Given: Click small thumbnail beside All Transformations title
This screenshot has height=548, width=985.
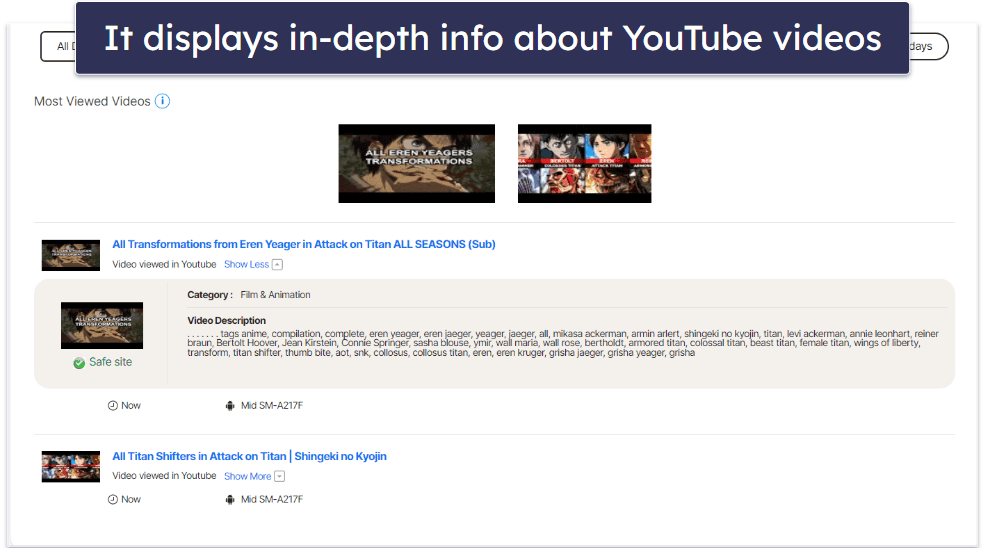Looking at the screenshot, I should [71, 255].
